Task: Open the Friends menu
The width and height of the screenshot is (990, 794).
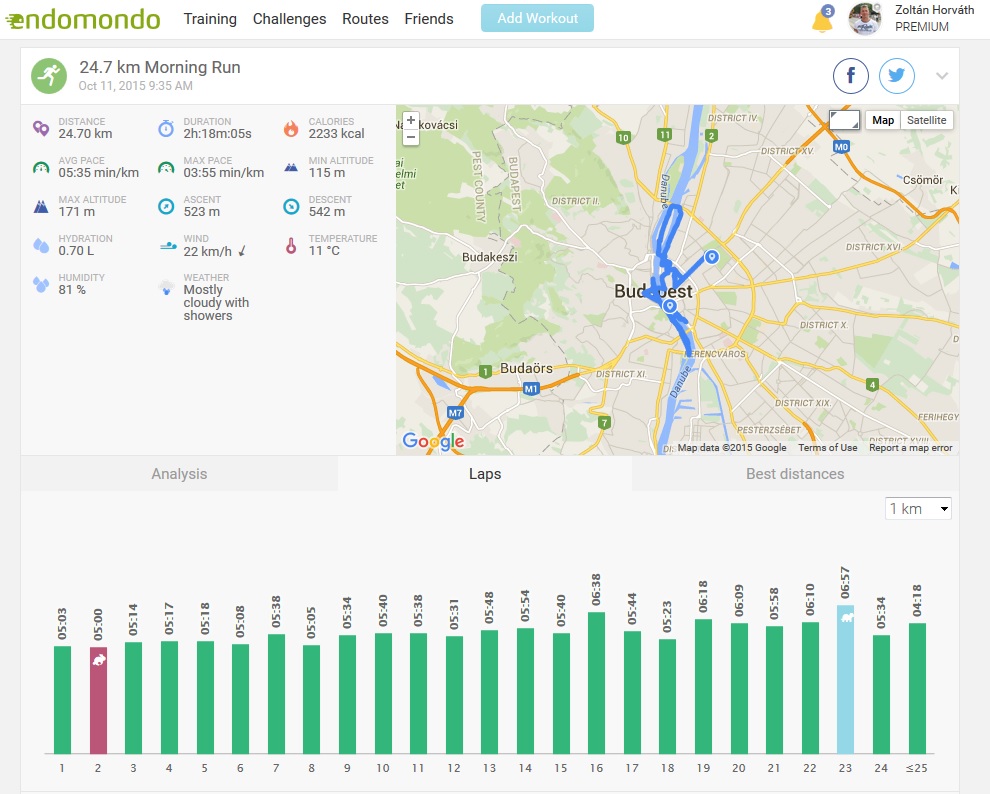Action: [x=429, y=19]
